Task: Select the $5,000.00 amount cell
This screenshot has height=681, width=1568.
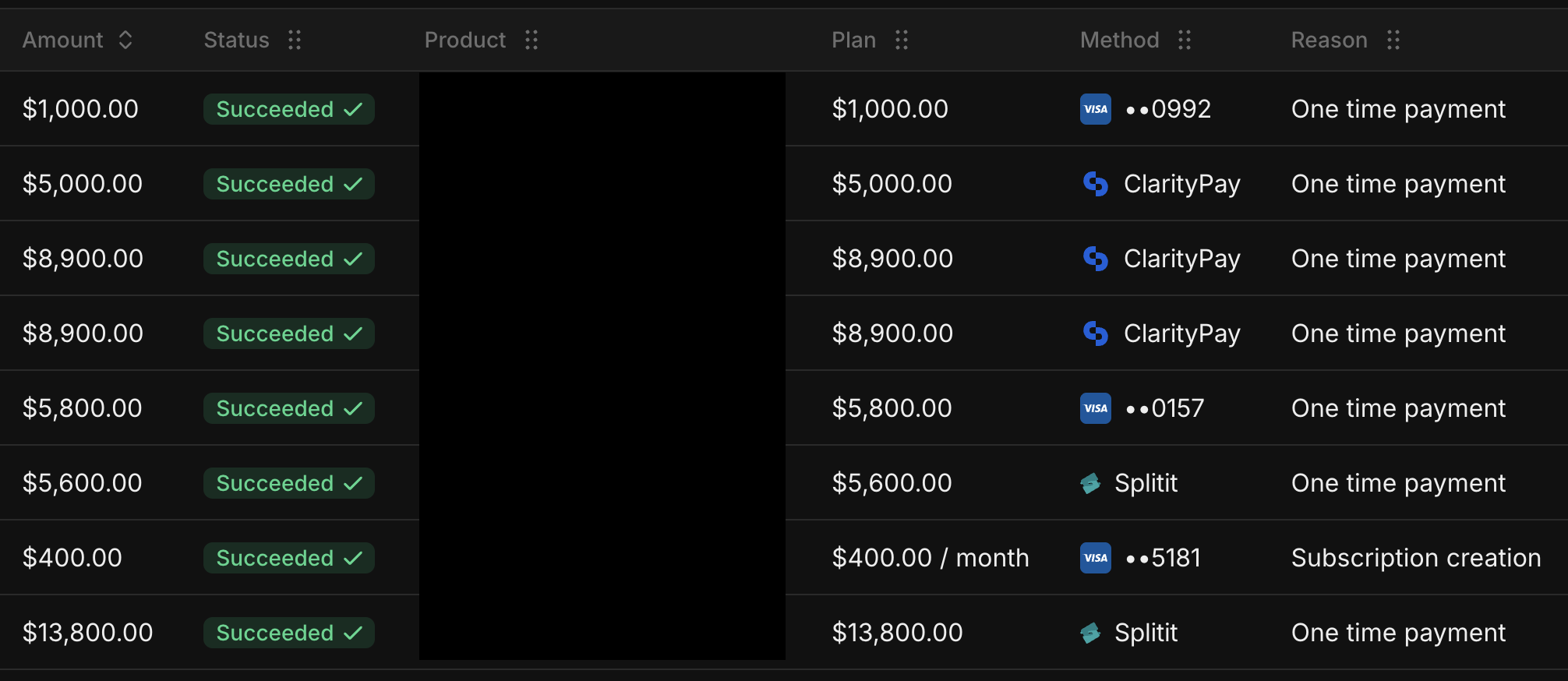Action: coord(83,184)
